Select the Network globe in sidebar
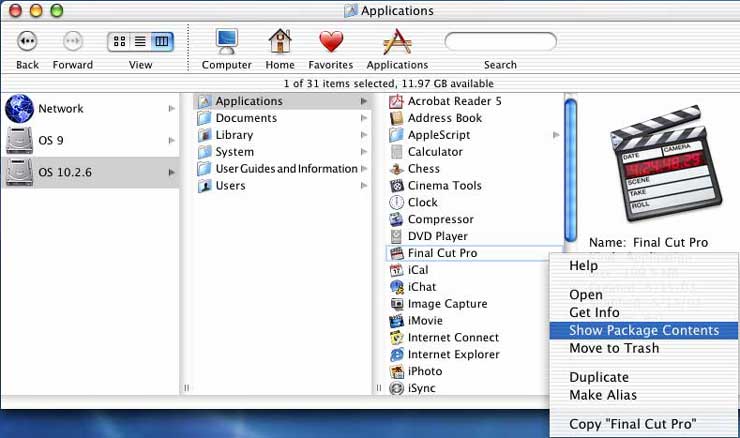This screenshot has height=438, width=740. point(20,108)
